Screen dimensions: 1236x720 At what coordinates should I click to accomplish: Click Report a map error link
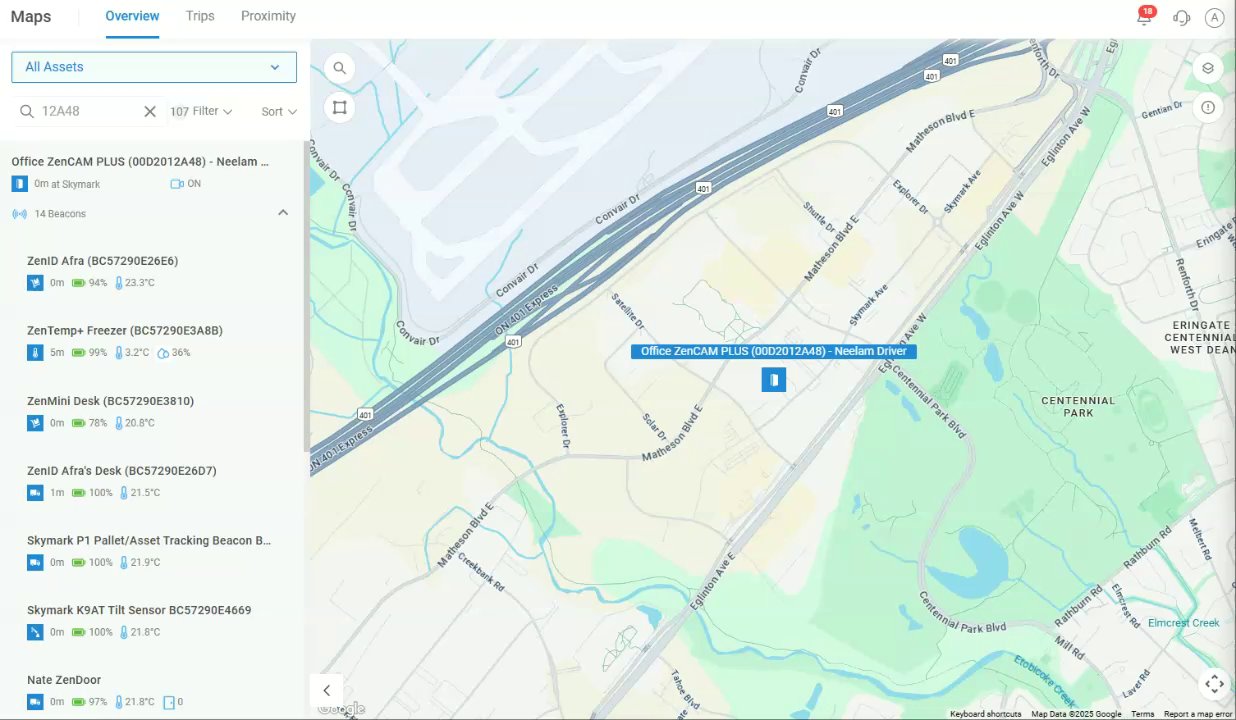1198,714
